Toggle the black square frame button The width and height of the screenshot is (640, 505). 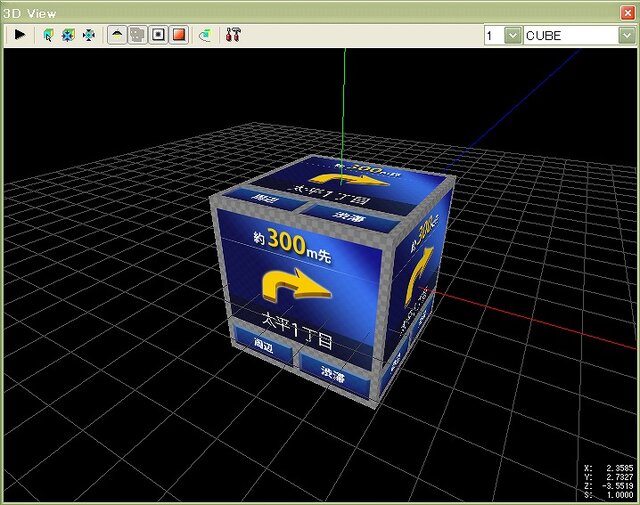point(158,35)
